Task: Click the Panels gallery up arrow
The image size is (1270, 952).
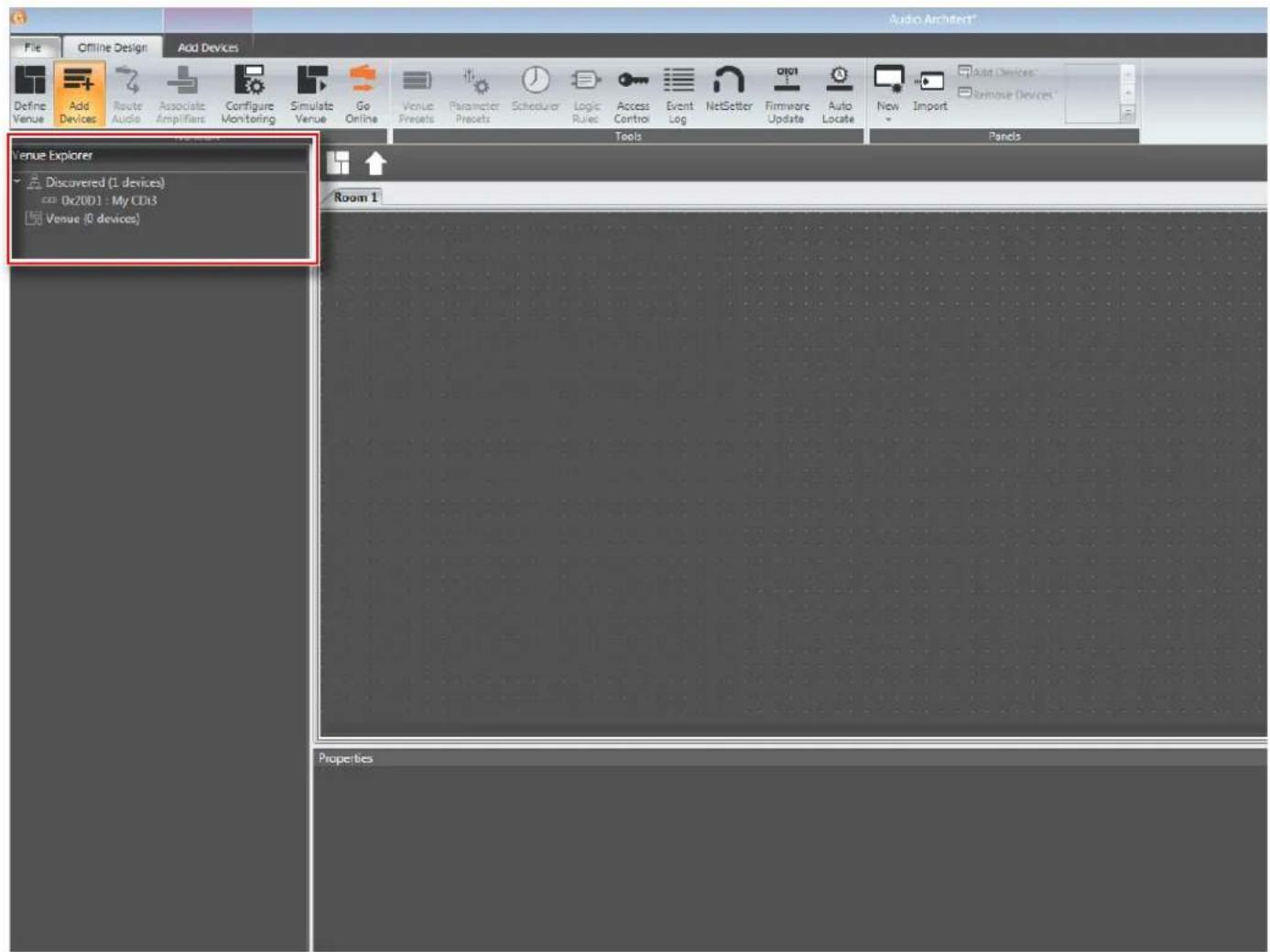Action: click(x=1128, y=73)
